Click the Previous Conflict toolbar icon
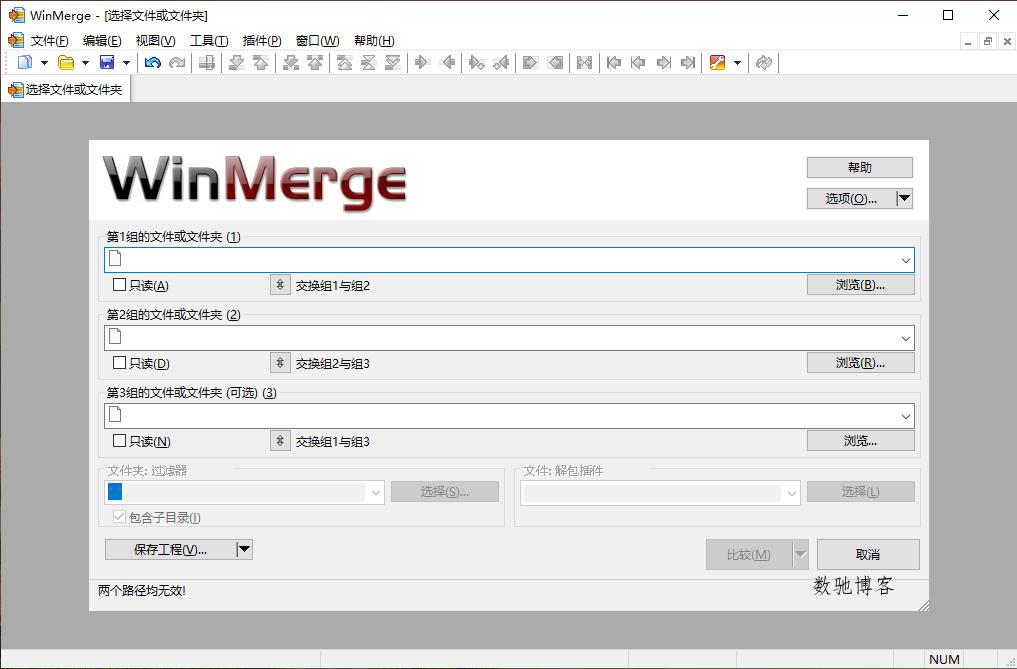Viewport: 1017px width, 669px height. 315,62
